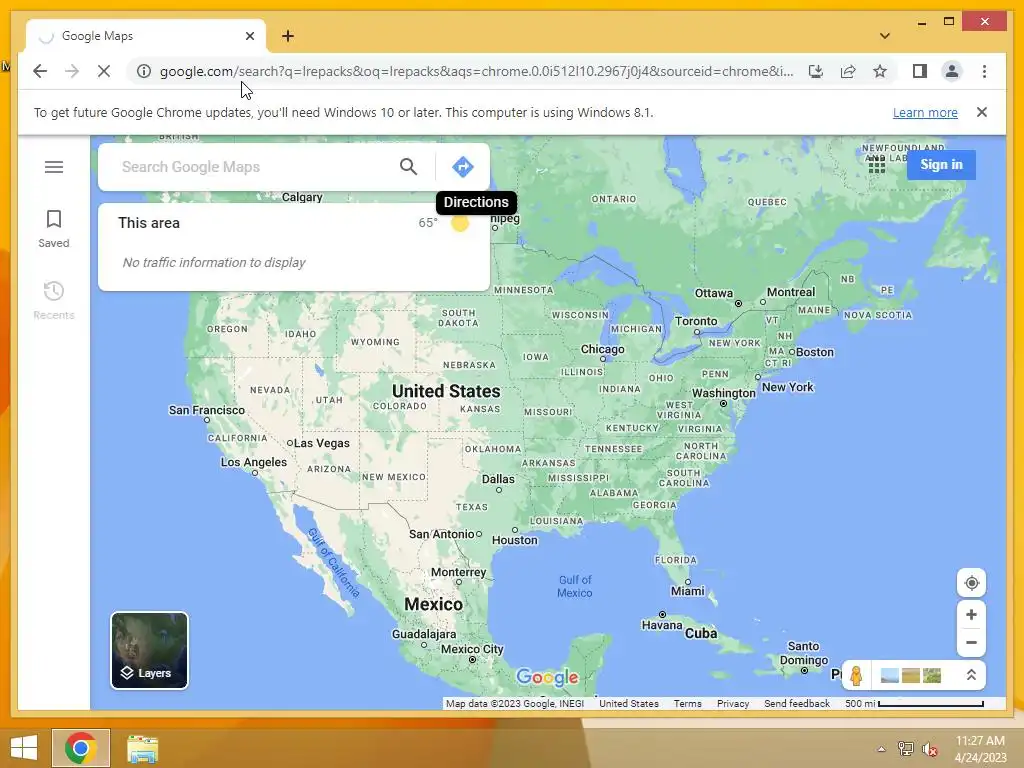Viewport: 1024px width, 768px height.
Task: Show your location with the target icon
Action: 971,583
